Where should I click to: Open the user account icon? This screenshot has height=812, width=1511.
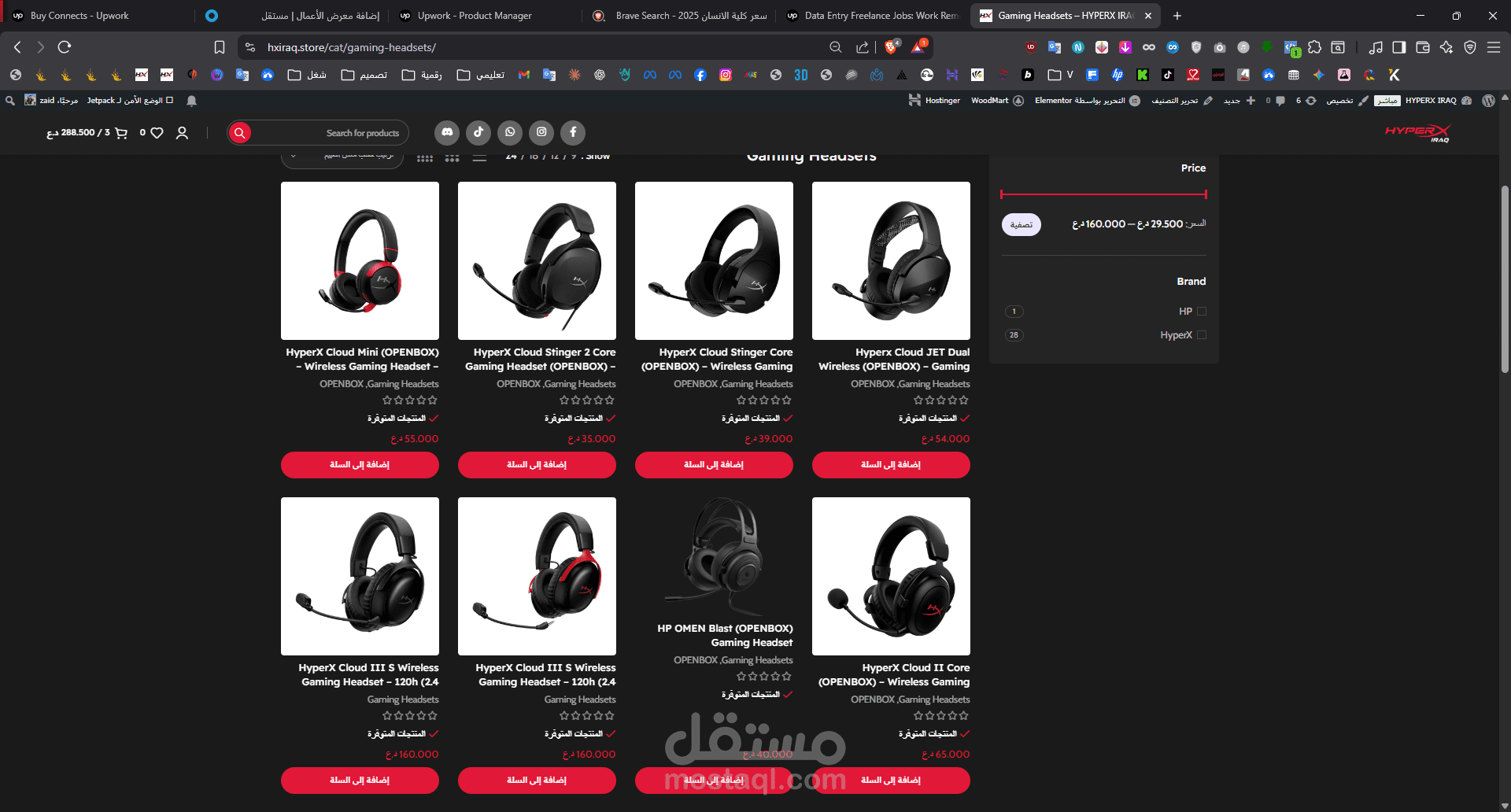182,133
